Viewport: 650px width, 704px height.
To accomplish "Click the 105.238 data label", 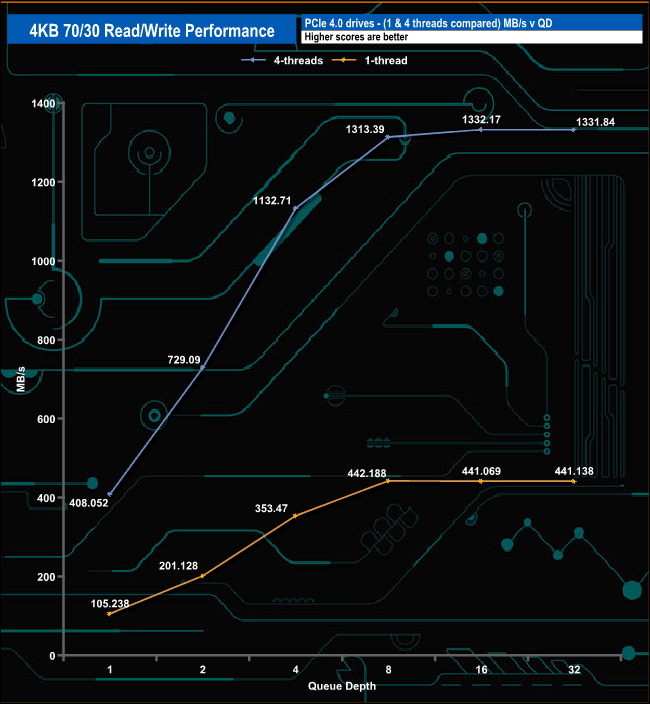I will [110, 604].
